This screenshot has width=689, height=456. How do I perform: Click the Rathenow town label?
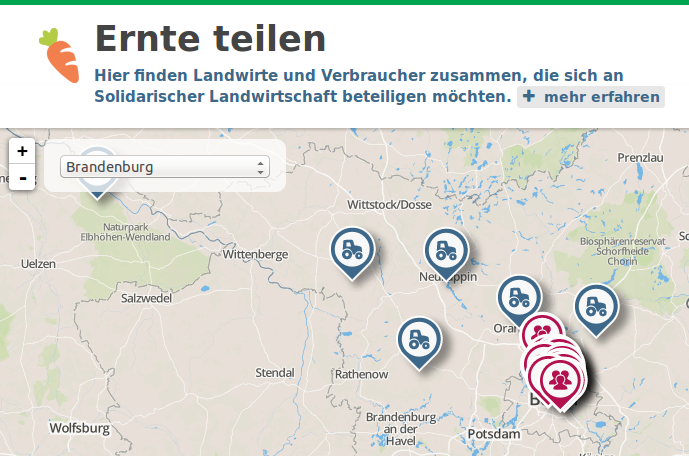361,374
